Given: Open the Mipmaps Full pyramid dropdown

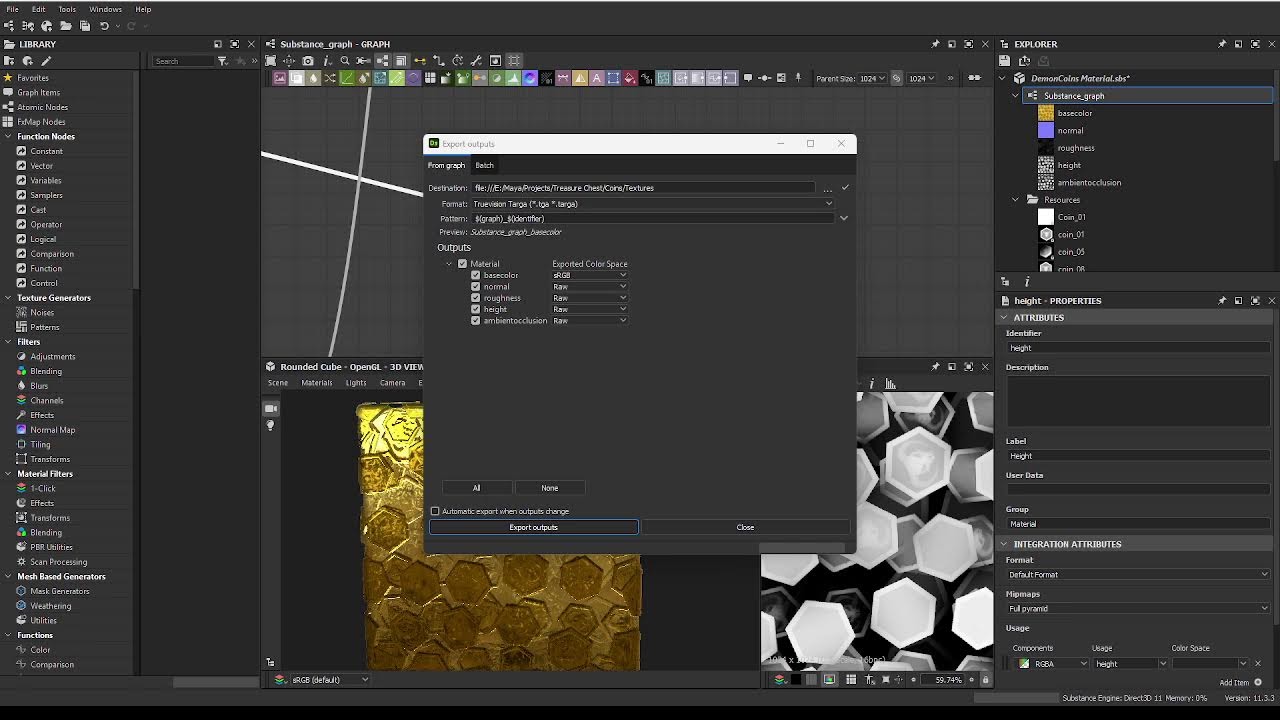Looking at the screenshot, I should coord(1138,608).
